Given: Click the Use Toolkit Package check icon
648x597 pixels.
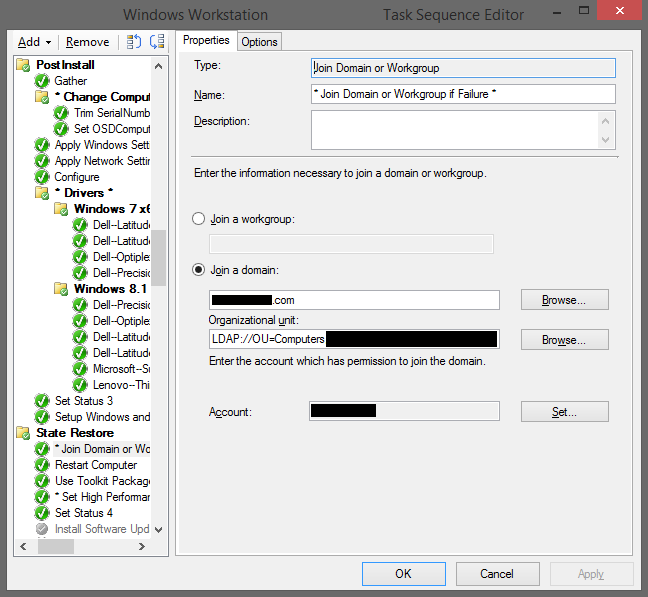Looking at the screenshot, I should [42, 481].
